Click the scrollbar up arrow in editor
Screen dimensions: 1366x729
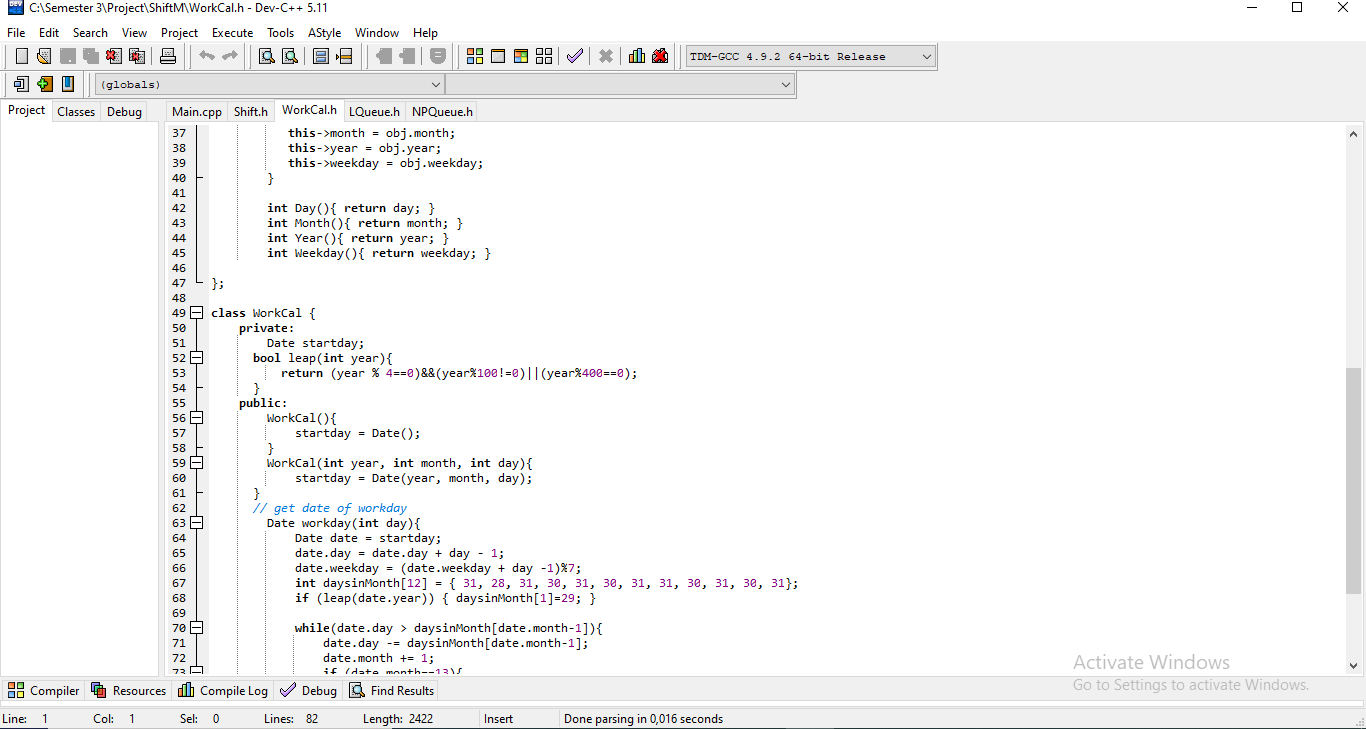1354,134
